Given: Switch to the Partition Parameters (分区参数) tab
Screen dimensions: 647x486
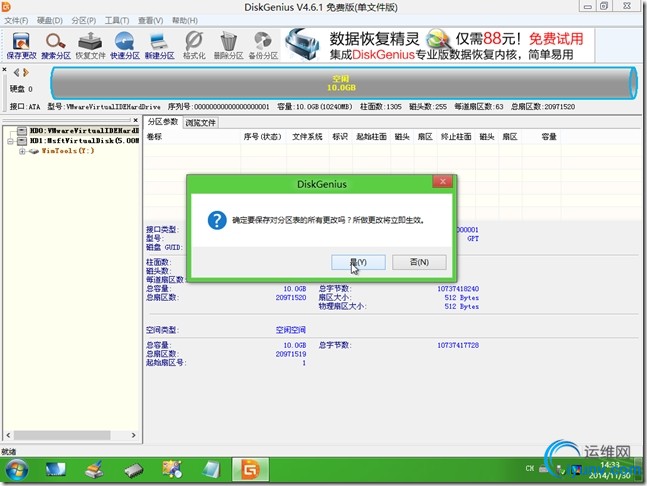Looking at the screenshot, I should coord(163,122).
